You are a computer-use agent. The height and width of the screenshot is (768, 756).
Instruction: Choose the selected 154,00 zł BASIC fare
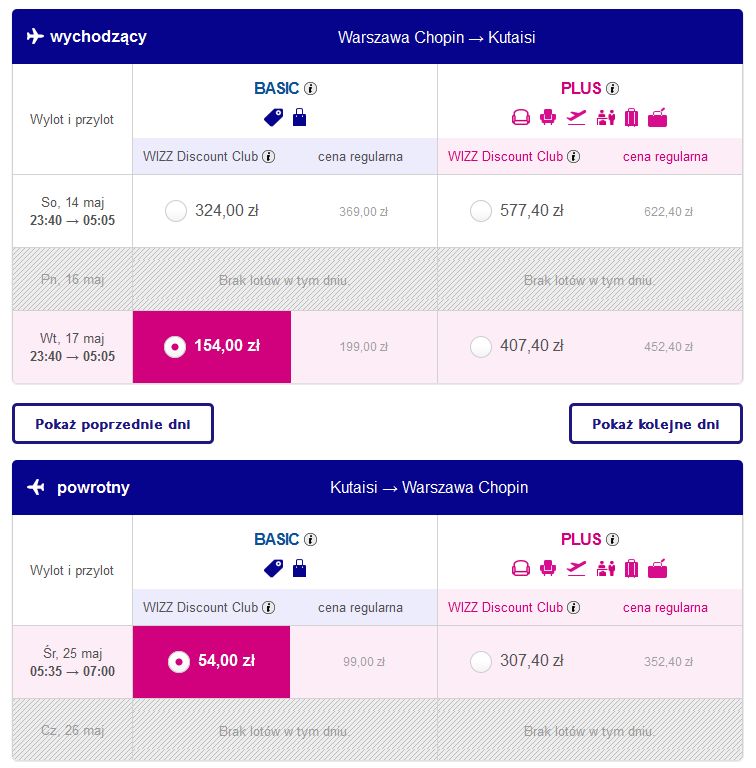pos(212,347)
